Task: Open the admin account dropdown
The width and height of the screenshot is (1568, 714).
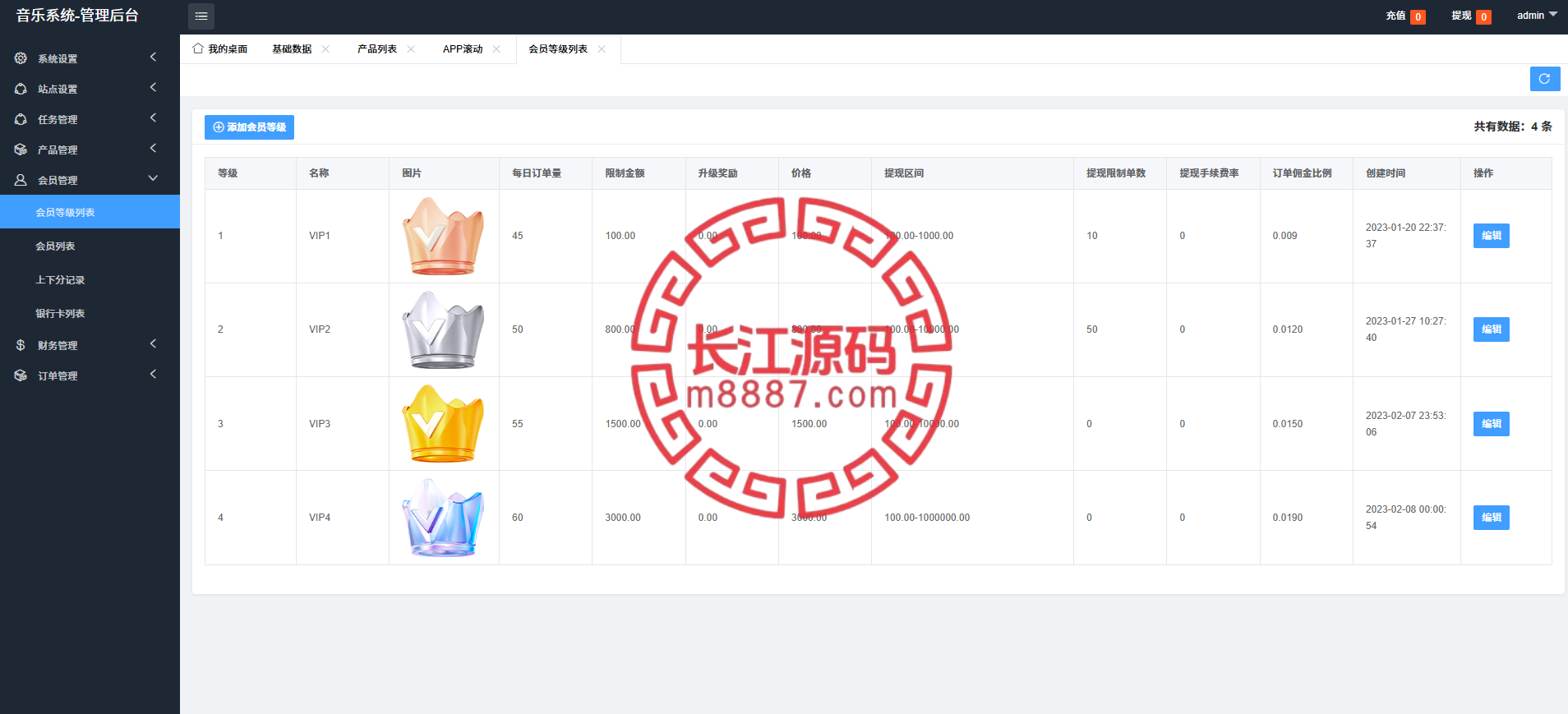Action: pyautogui.click(x=1537, y=16)
